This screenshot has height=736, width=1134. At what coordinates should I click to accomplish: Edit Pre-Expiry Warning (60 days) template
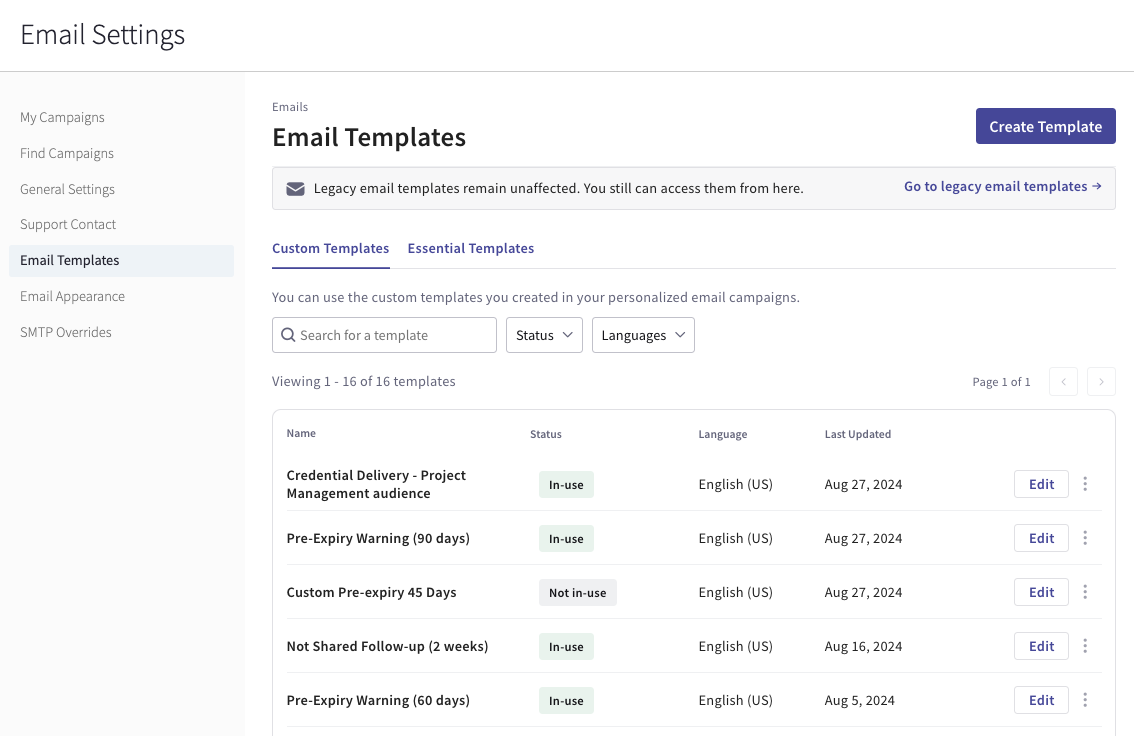point(1041,700)
